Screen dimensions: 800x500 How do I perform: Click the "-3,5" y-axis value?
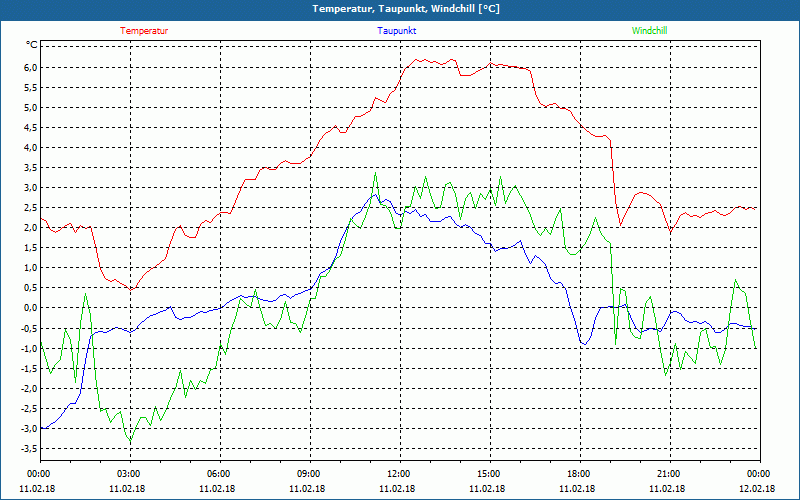29,448
